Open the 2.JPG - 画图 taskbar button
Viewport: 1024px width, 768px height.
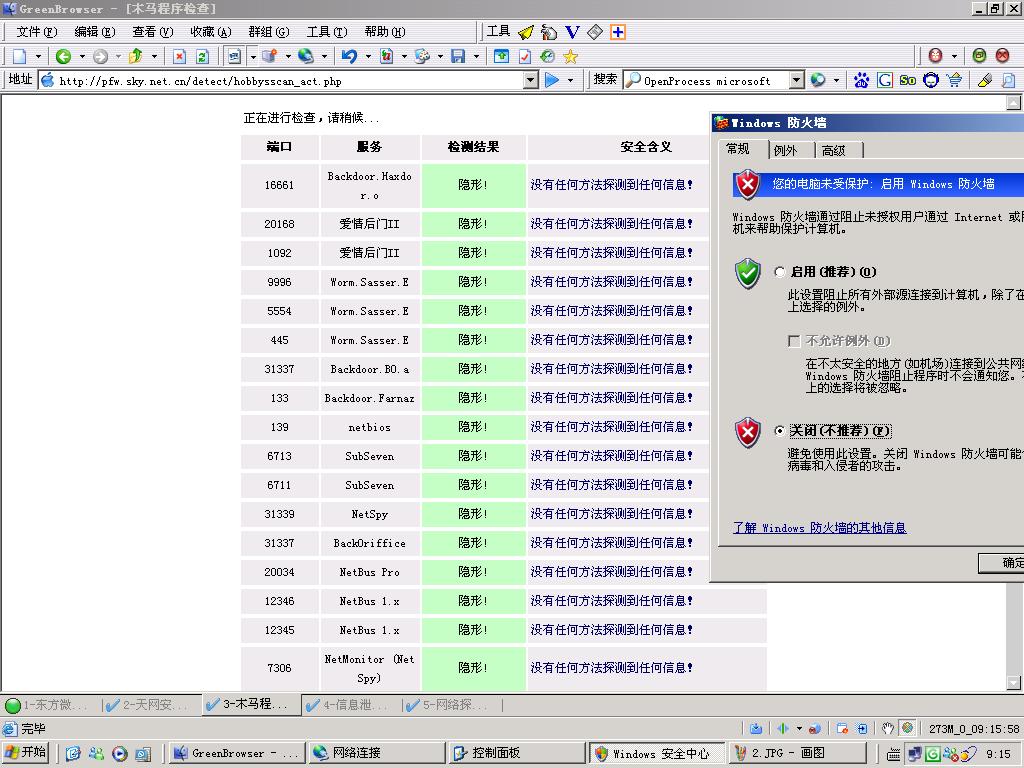point(796,753)
